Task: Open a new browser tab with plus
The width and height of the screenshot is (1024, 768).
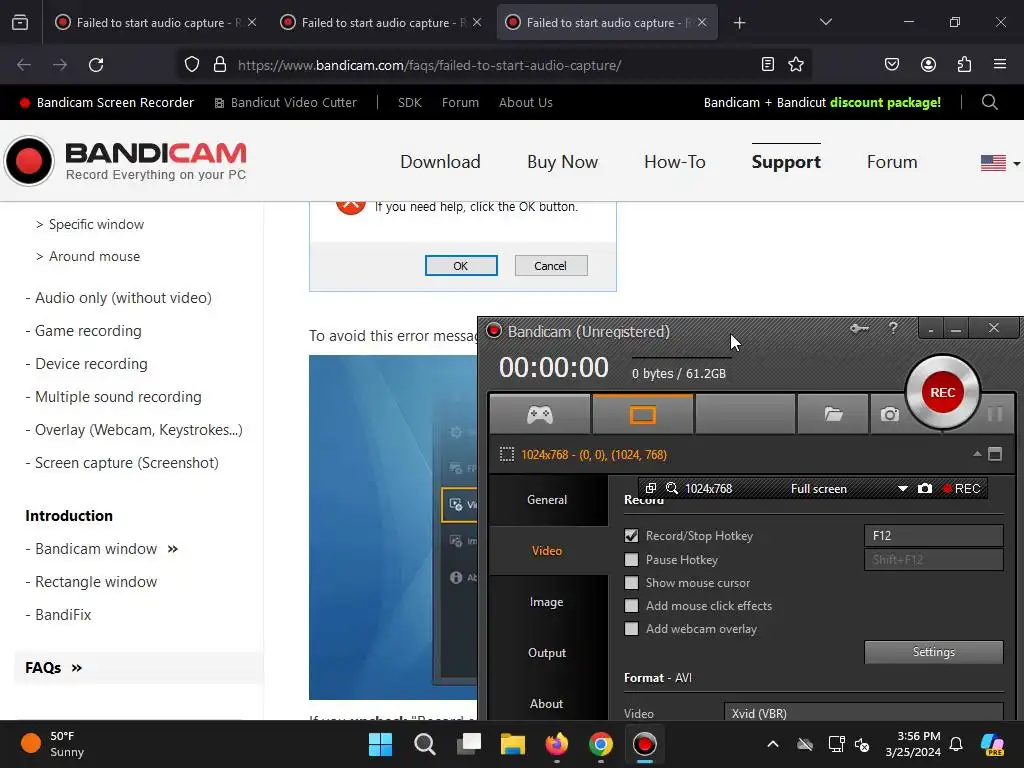Action: (739, 23)
